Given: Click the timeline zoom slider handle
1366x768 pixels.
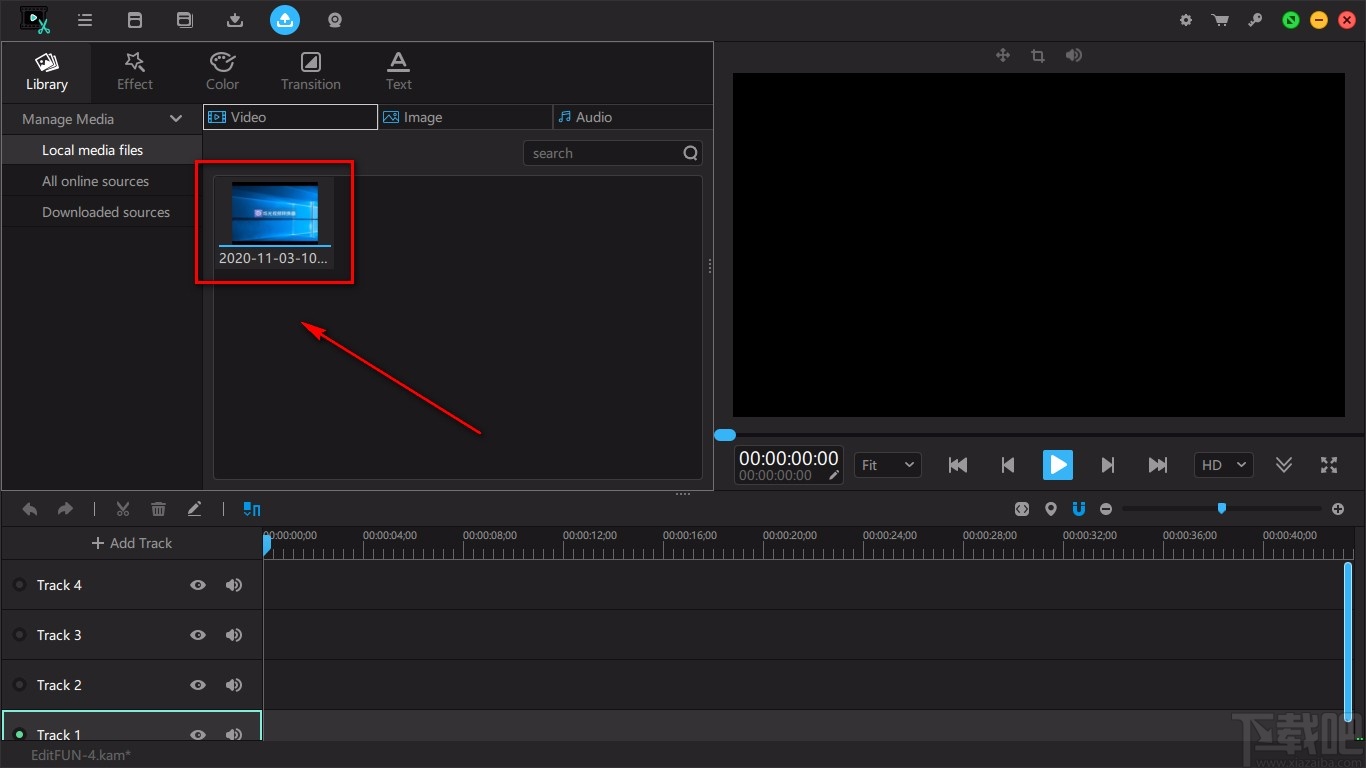Looking at the screenshot, I should (x=1221, y=509).
